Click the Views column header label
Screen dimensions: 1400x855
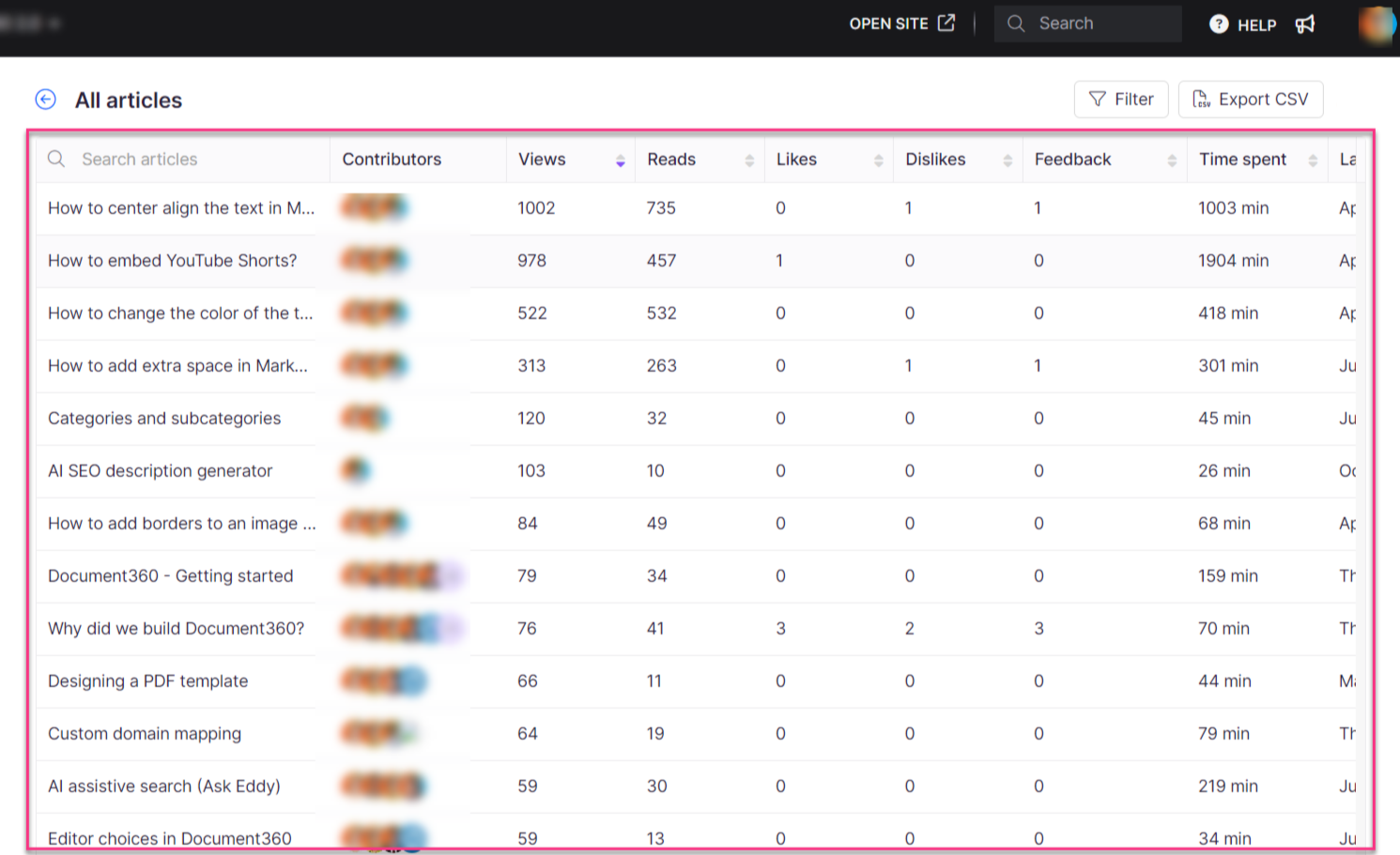click(542, 159)
